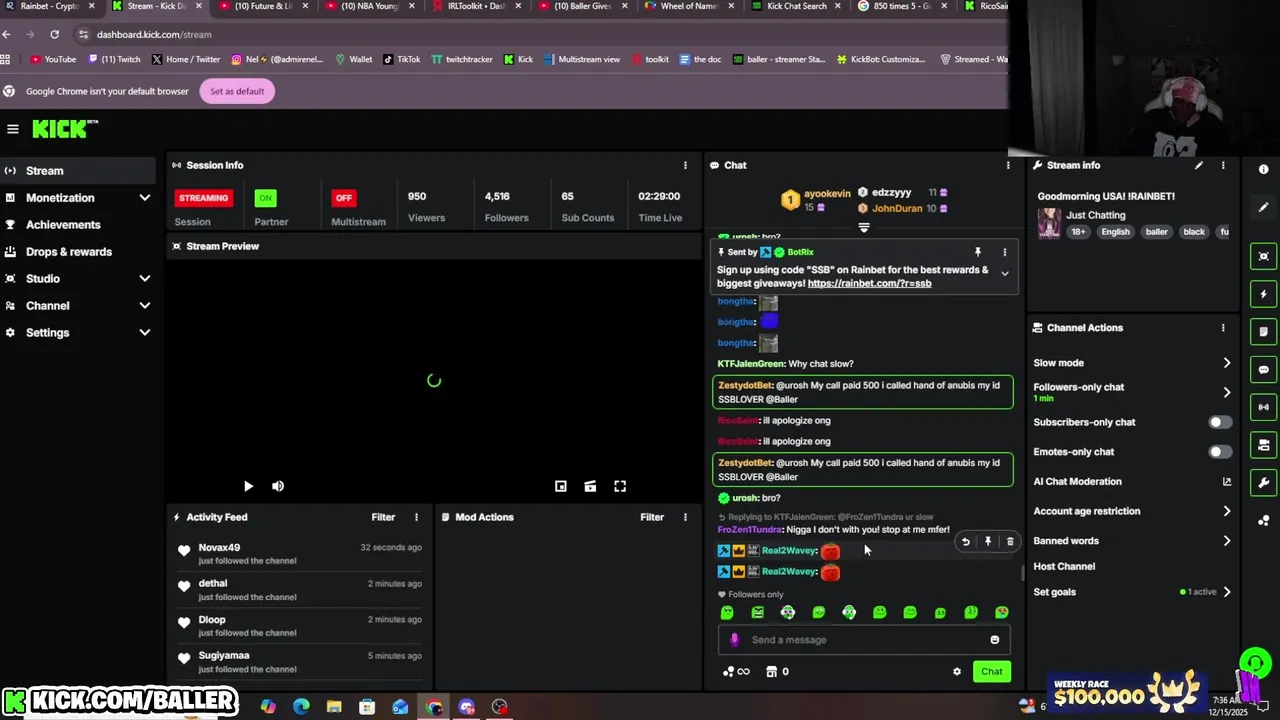Click Host Channel action
This screenshot has height=720, width=1280.
pyautogui.click(x=1064, y=566)
